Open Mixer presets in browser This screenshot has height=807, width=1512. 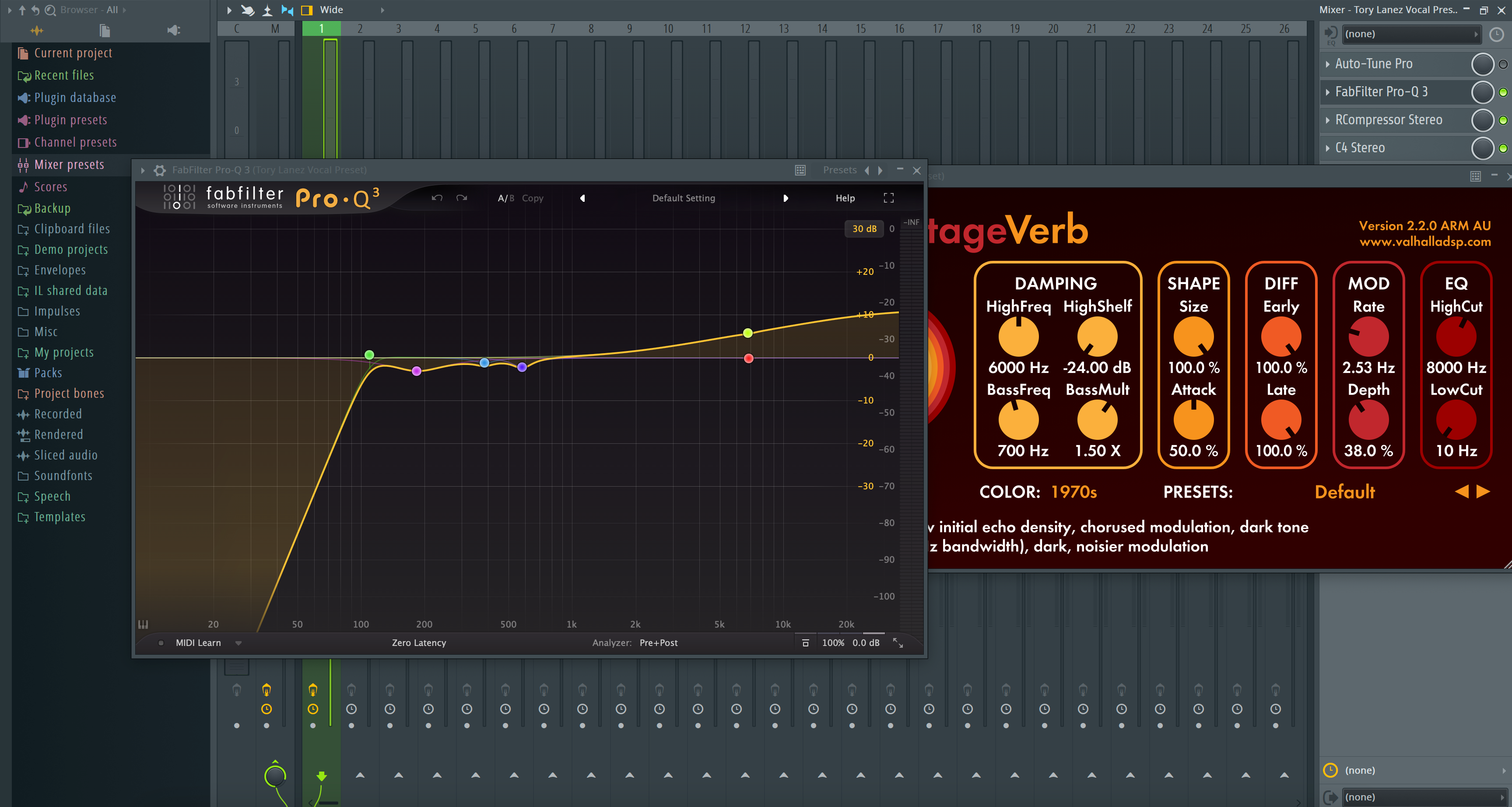pyautogui.click(x=69, y=165)
